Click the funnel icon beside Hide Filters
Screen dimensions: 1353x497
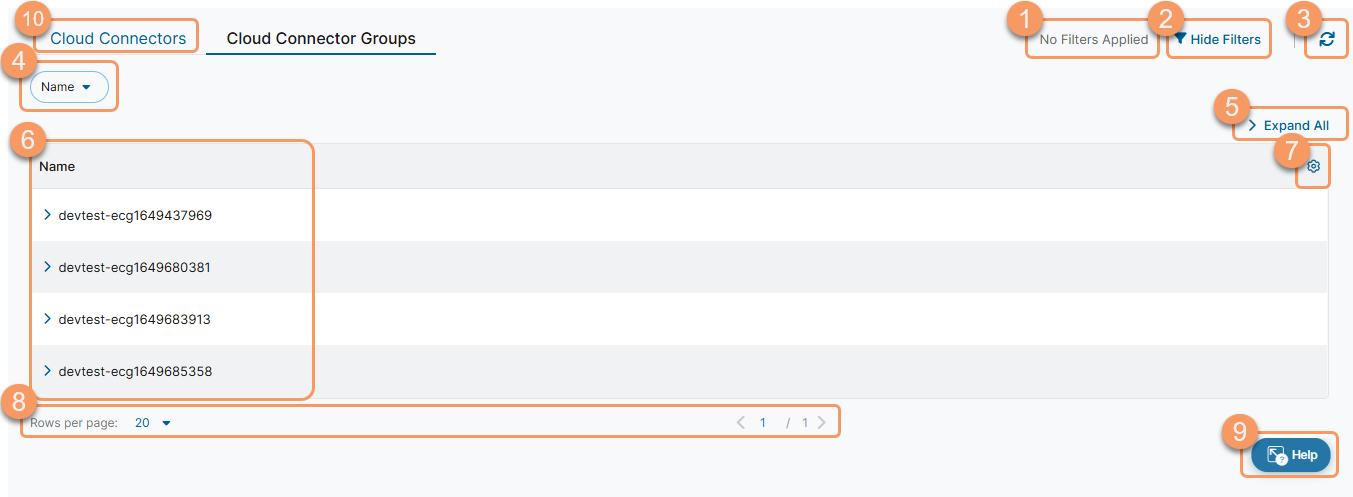pos(1181,39)
